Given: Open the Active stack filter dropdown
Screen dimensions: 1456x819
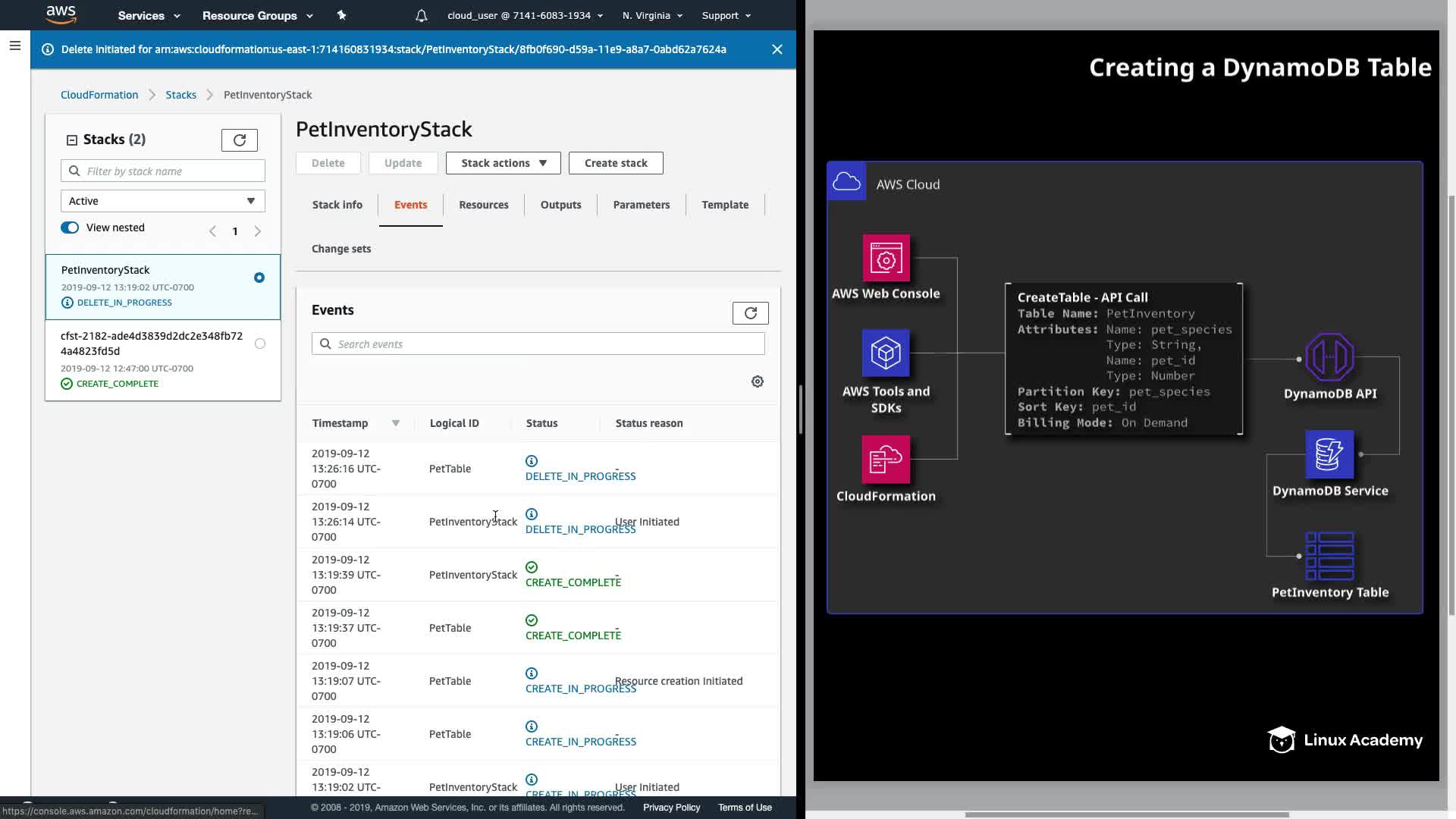Looking at the screenshot, I should pos(162,201).
